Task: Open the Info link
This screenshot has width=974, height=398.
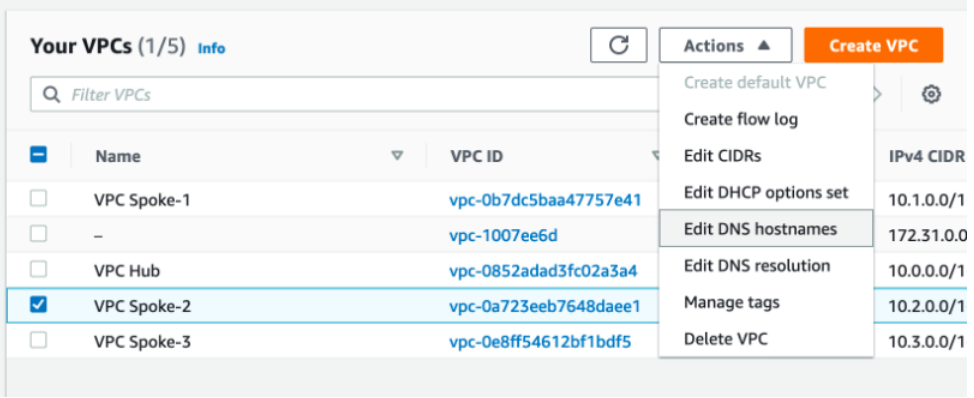Action: (x=211, y=48)
